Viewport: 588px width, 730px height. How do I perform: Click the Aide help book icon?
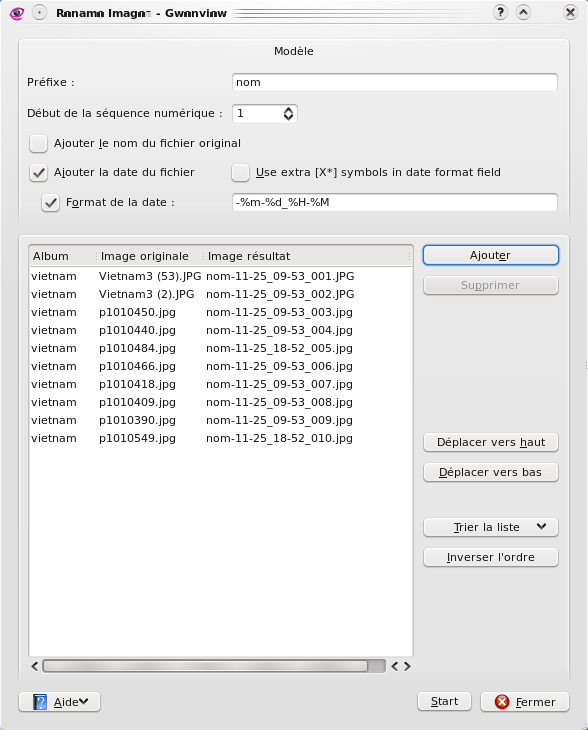40,702
